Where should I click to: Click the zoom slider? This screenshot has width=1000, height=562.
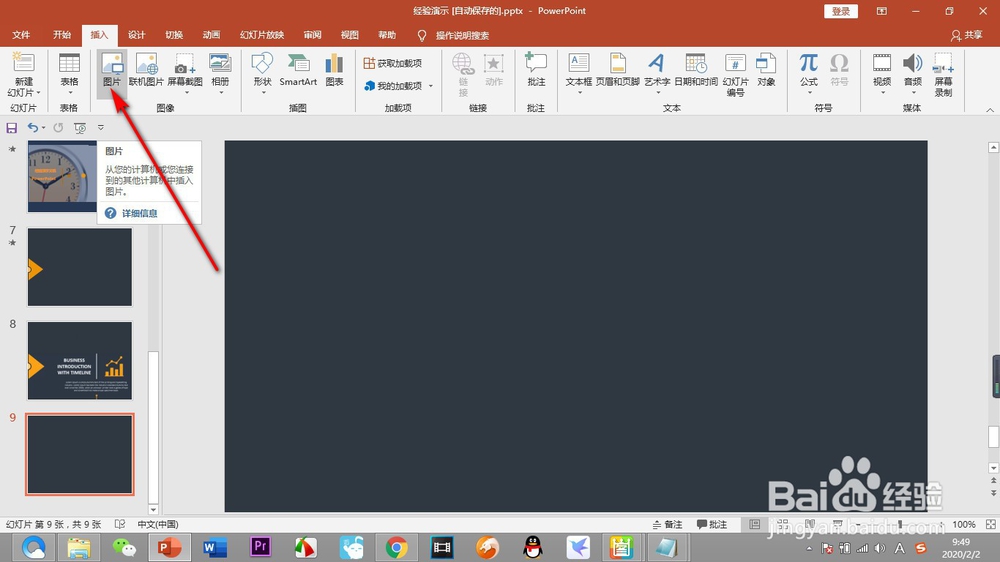tap(901, 524)
